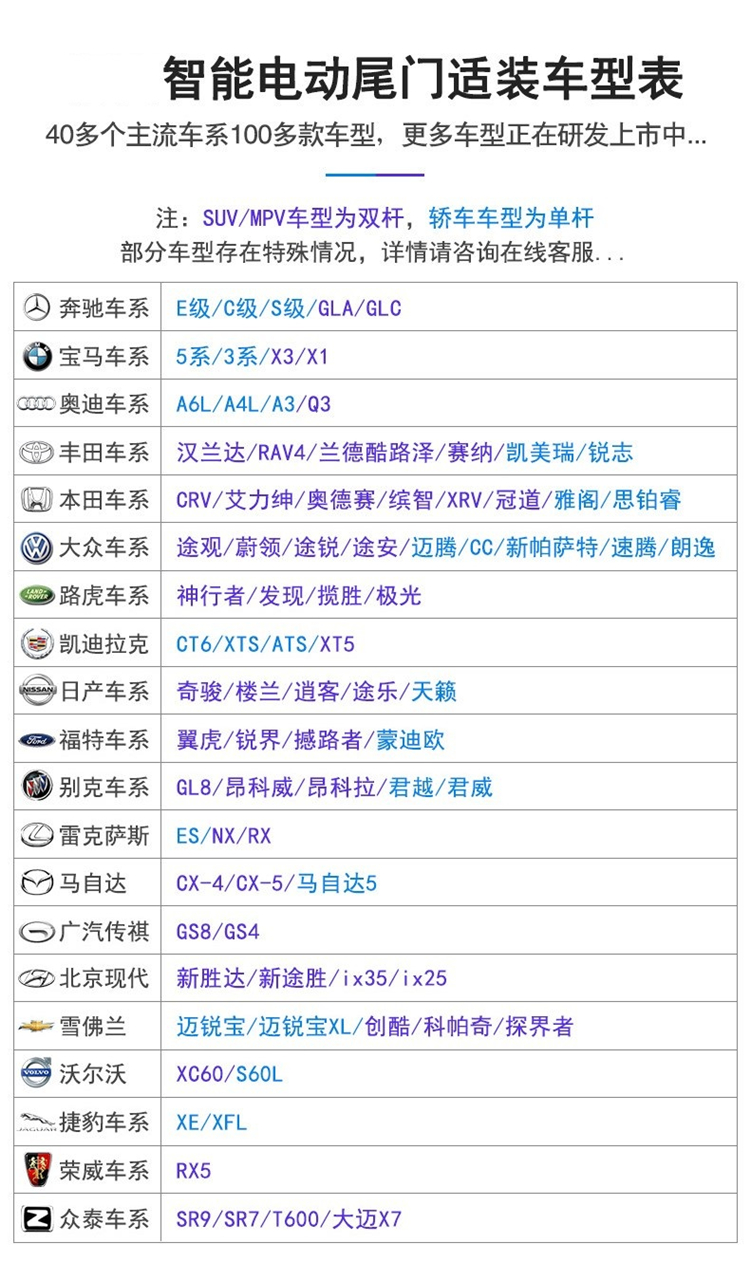
Task: Click the Land Rover logo icon
Action: 37,596
